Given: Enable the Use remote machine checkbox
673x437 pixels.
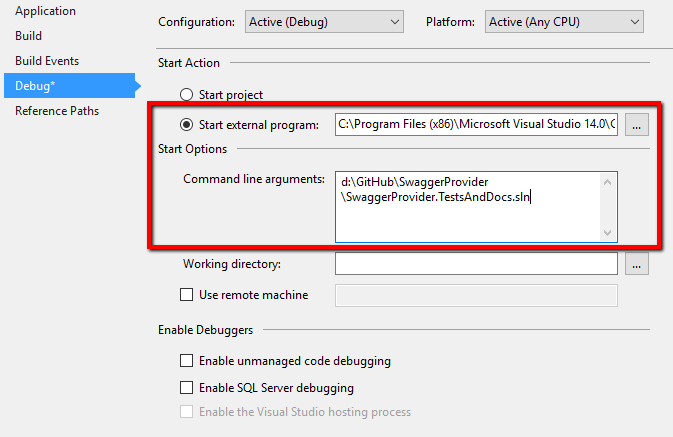Looking at the screenshot, I should [x=186, y=295].
